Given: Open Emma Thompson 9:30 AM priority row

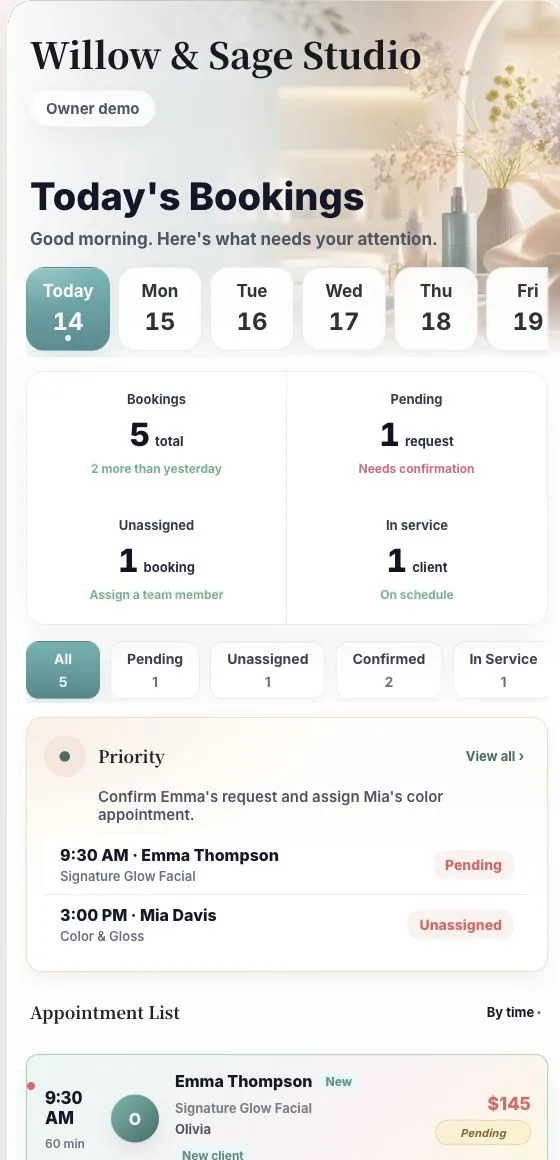Looking at the screenshot, I should coord(287,865).
